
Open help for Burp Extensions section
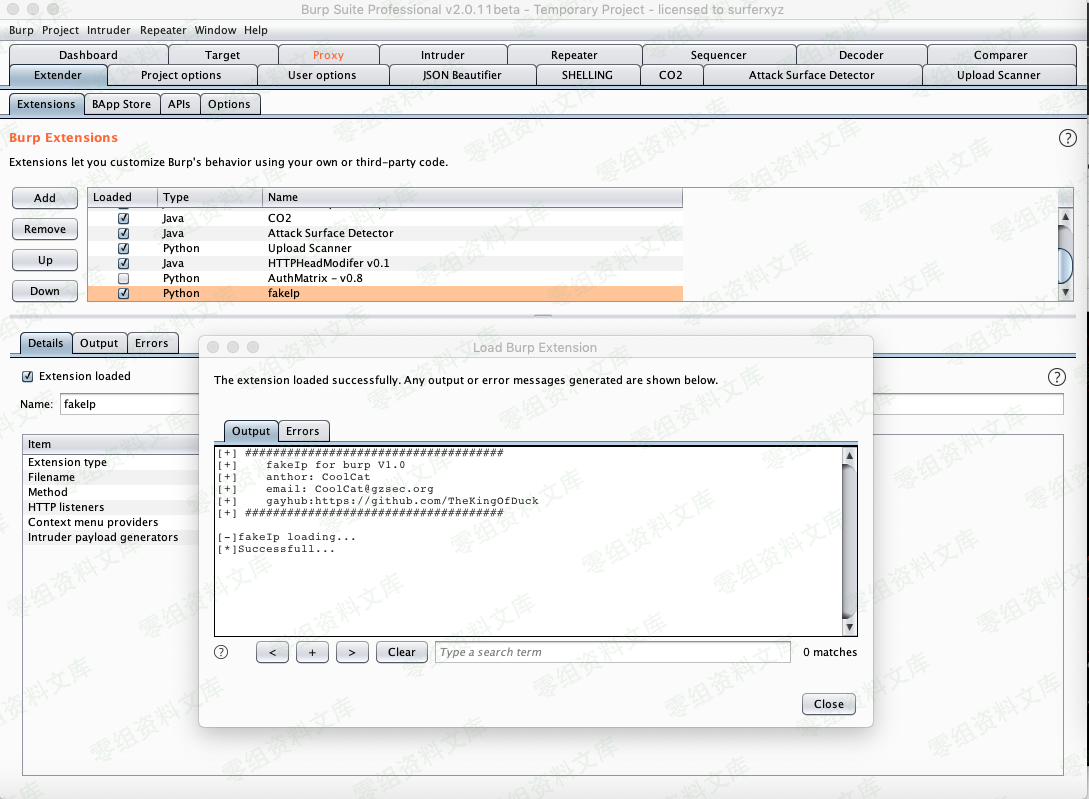1067,138
